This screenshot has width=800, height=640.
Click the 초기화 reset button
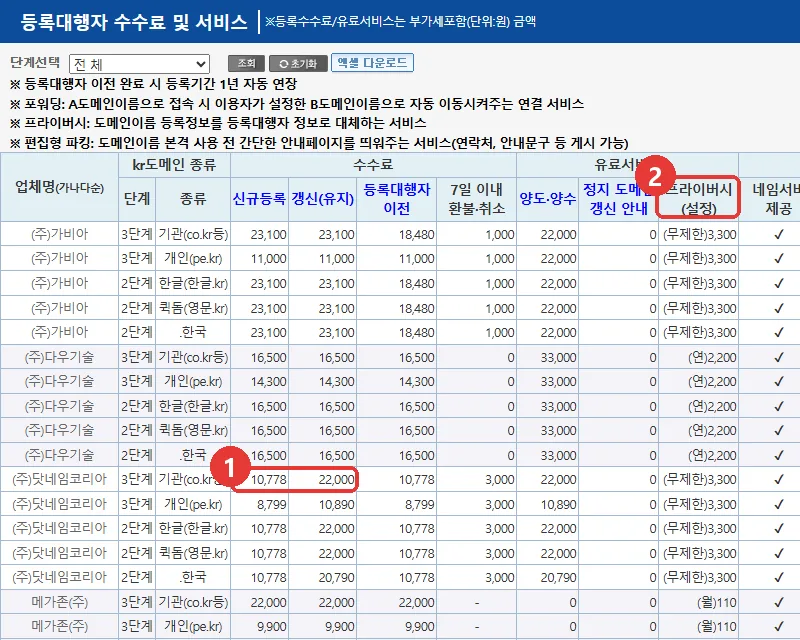pyautogui.click(x=298, y=63)
